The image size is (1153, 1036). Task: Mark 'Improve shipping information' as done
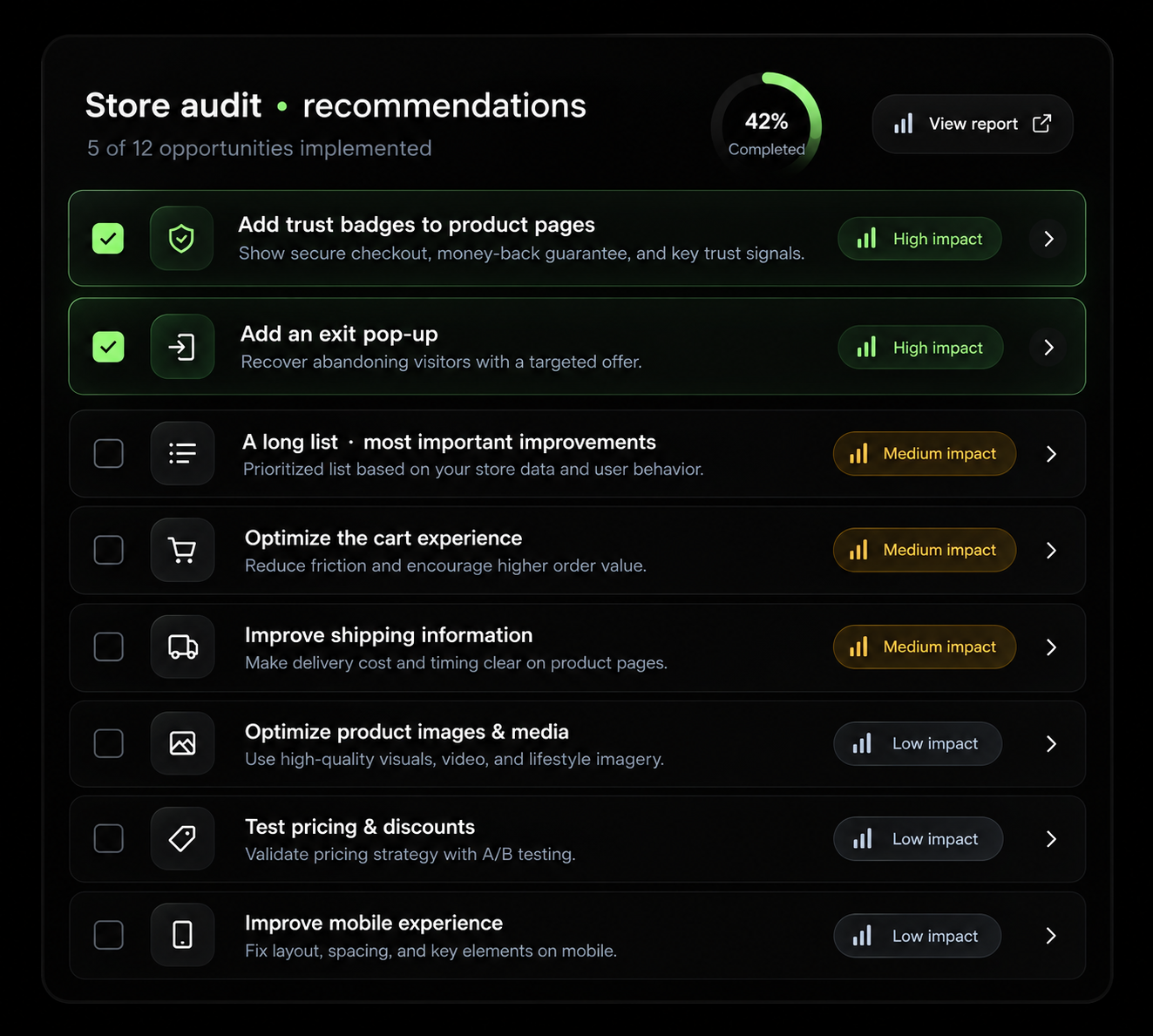109,647
